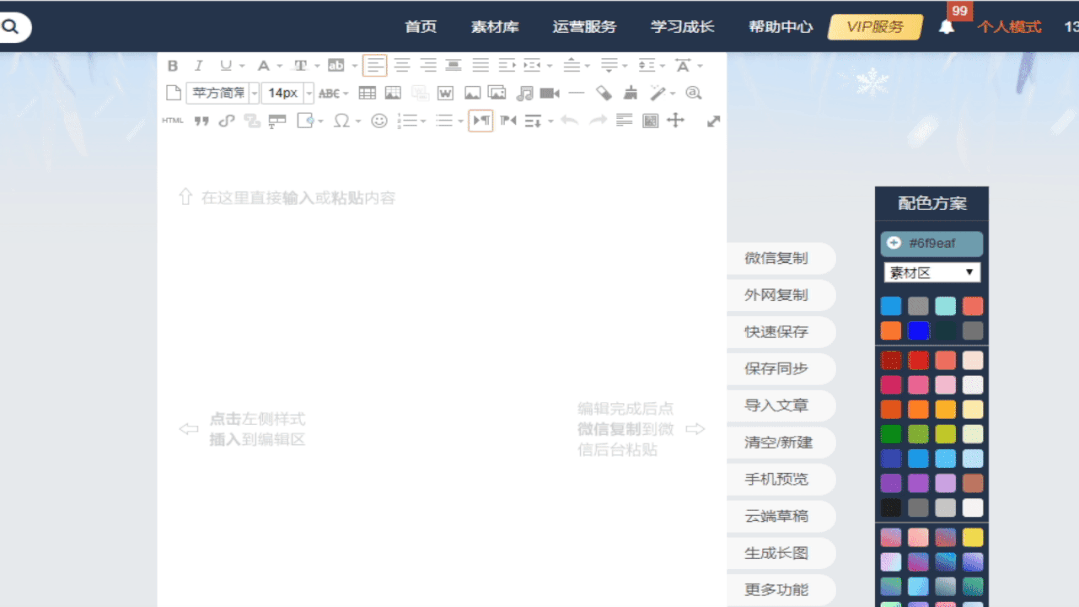This screenshot has height=607, width=1079.
Task: Insert a table into the editor
Action: click(x=367, y=93)
